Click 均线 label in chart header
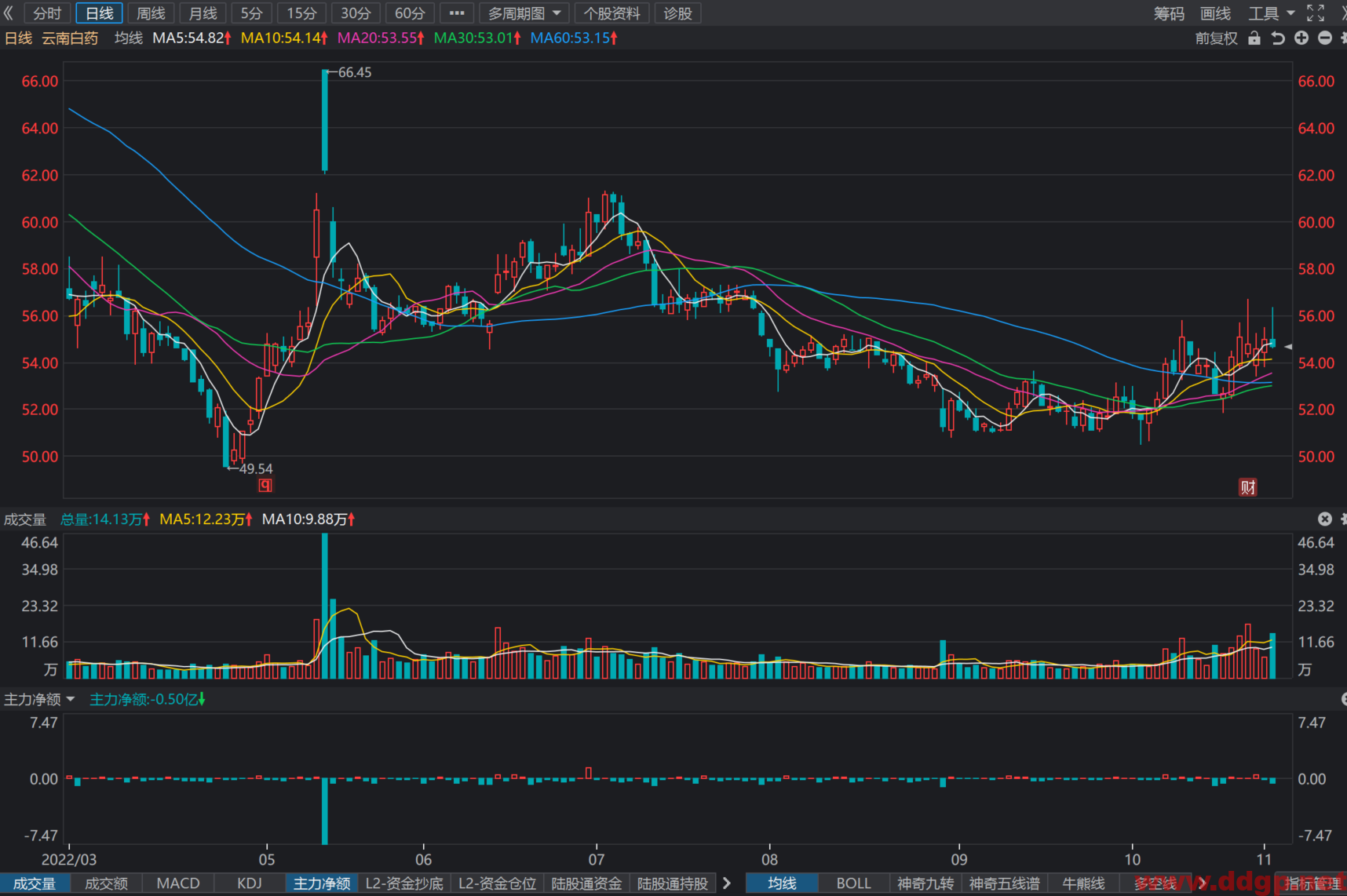 pyautogui.click(x=129, y=38)
